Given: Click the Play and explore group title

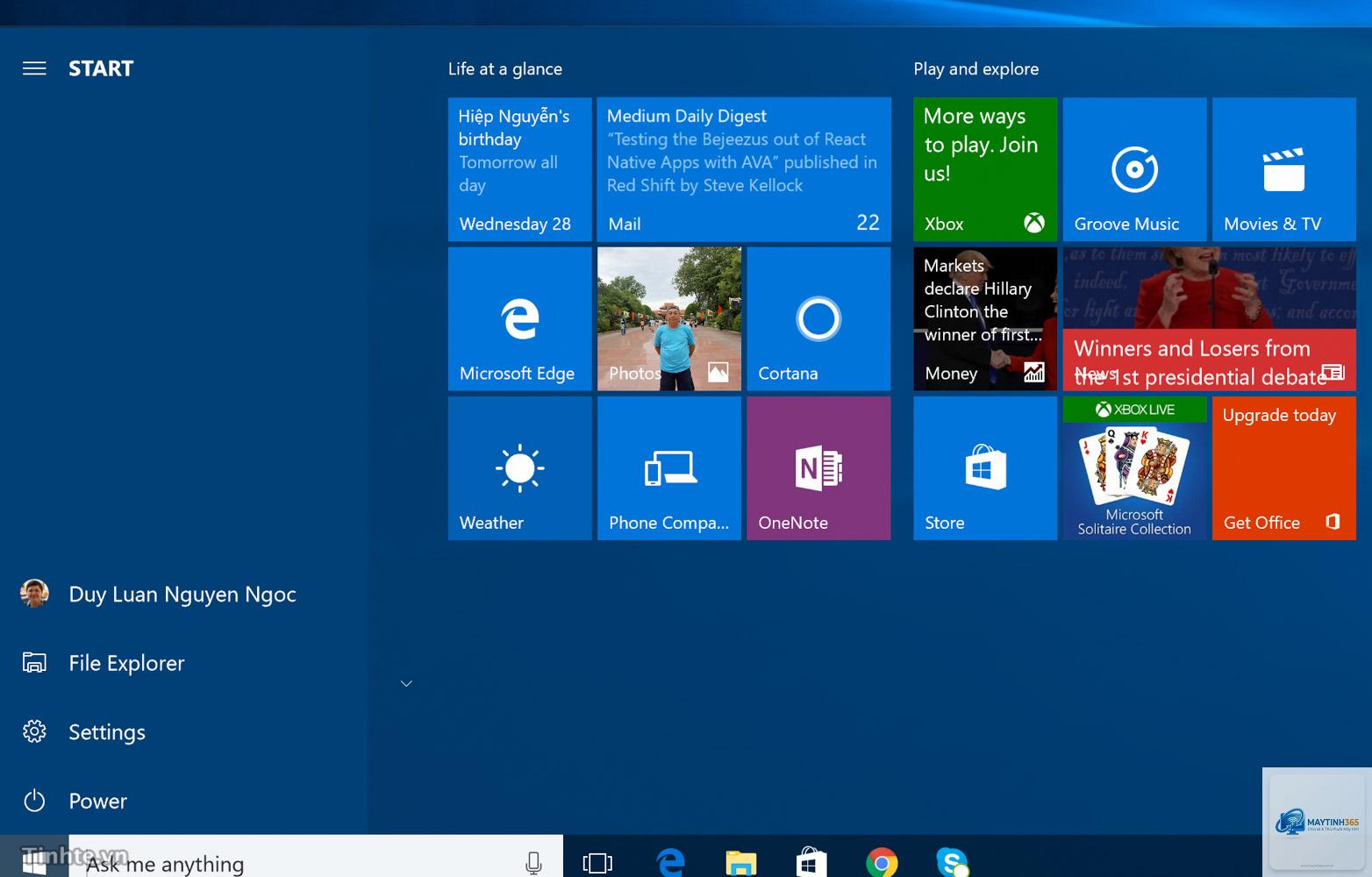Looking at the screenshot, I should point(976,69).
